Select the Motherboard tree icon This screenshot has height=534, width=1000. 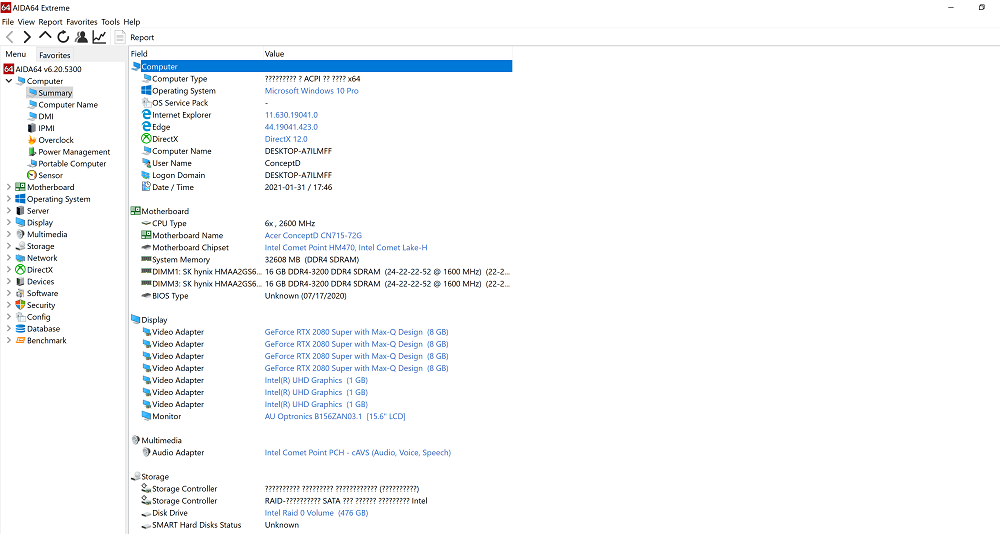tap(20, 187)
